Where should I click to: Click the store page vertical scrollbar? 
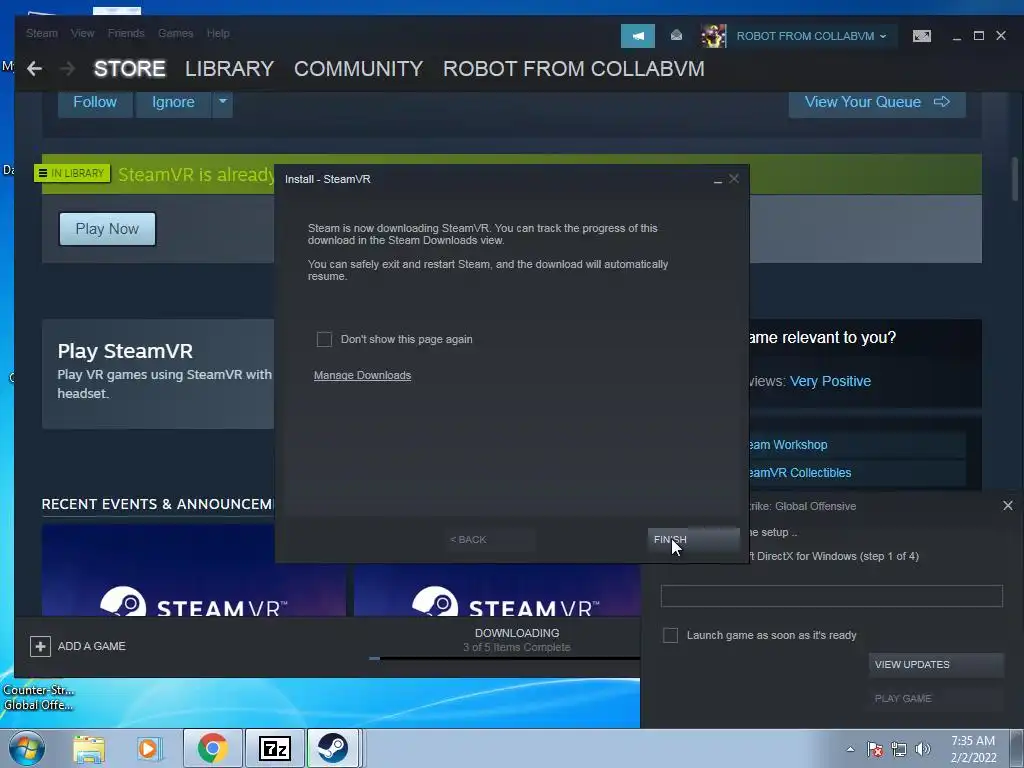pos(1014,180)
